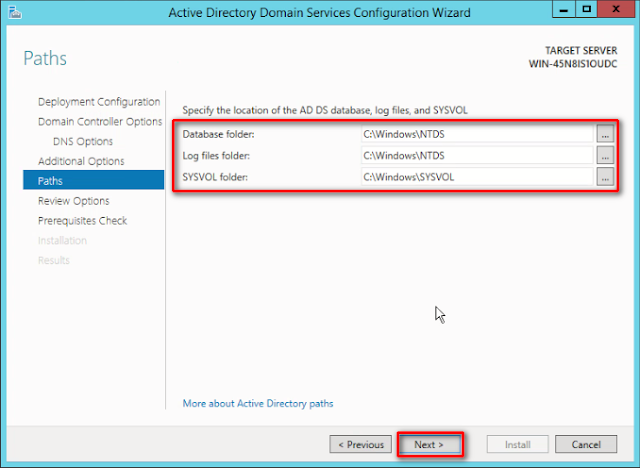Click the TARGET SERVER label
Image resolution: width=640 pixels, height=468 pixels.
[581, 51]
